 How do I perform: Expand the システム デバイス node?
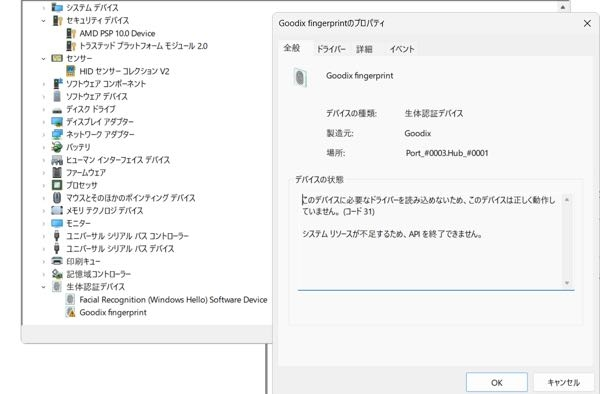[43, 8]
